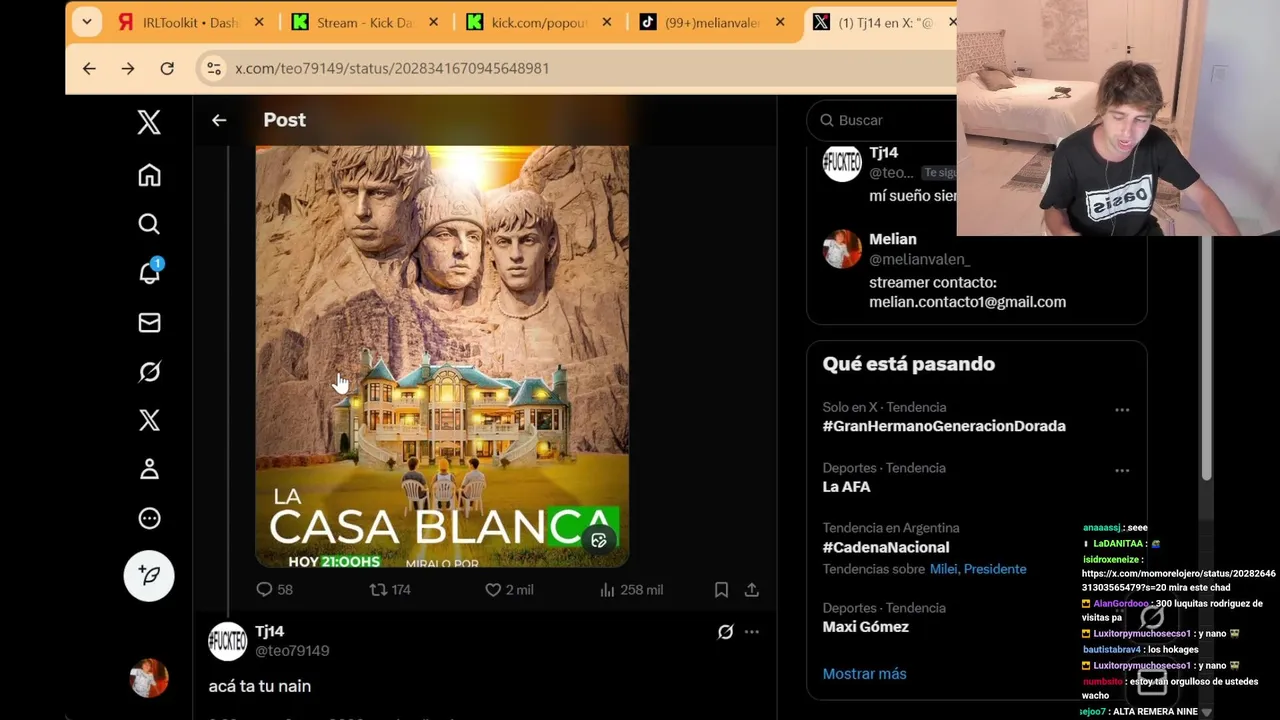Open the Casa Blanca image

[x=442, y=357]
